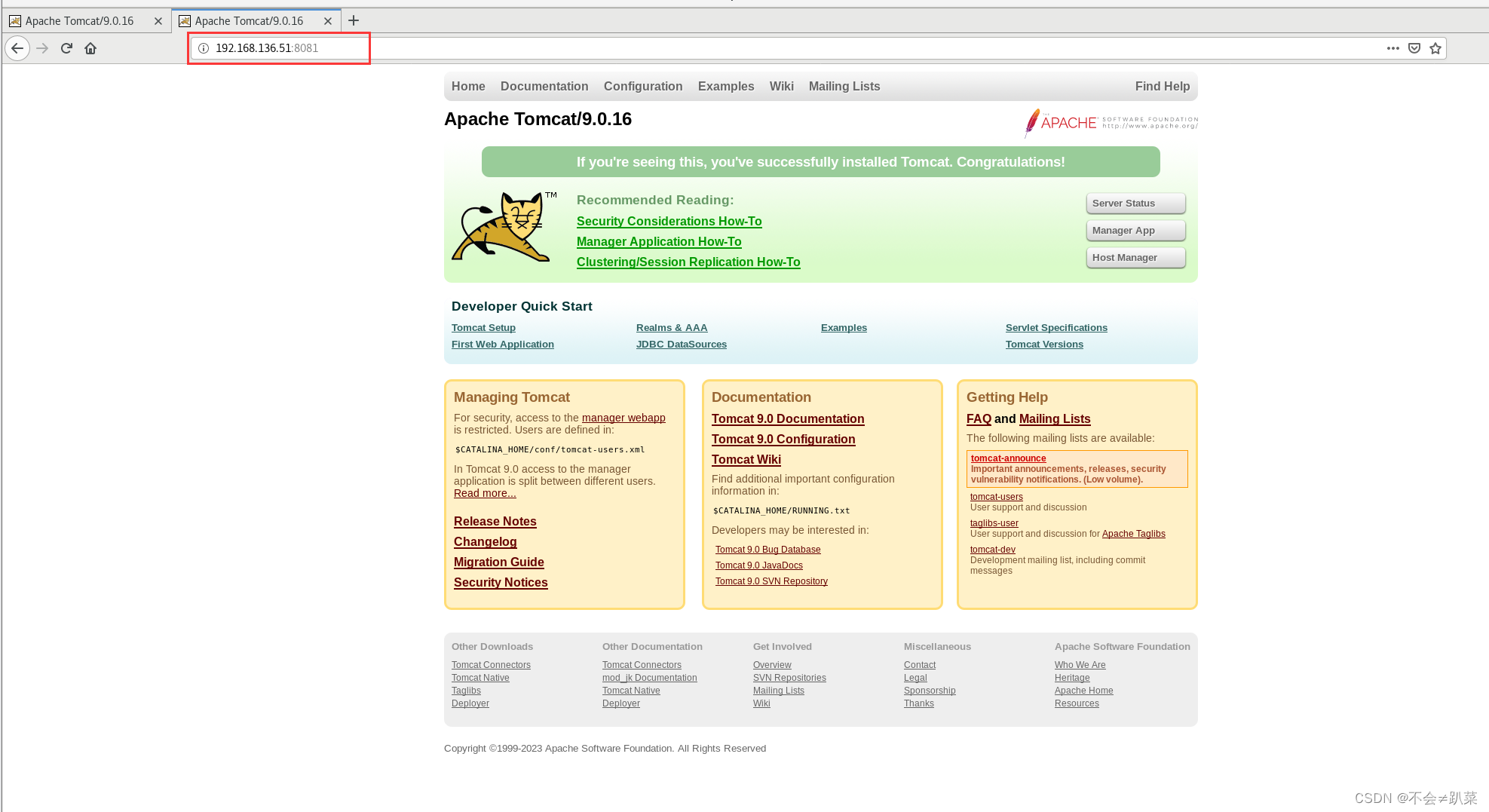Open Release Notes link

tap(495, 521)
